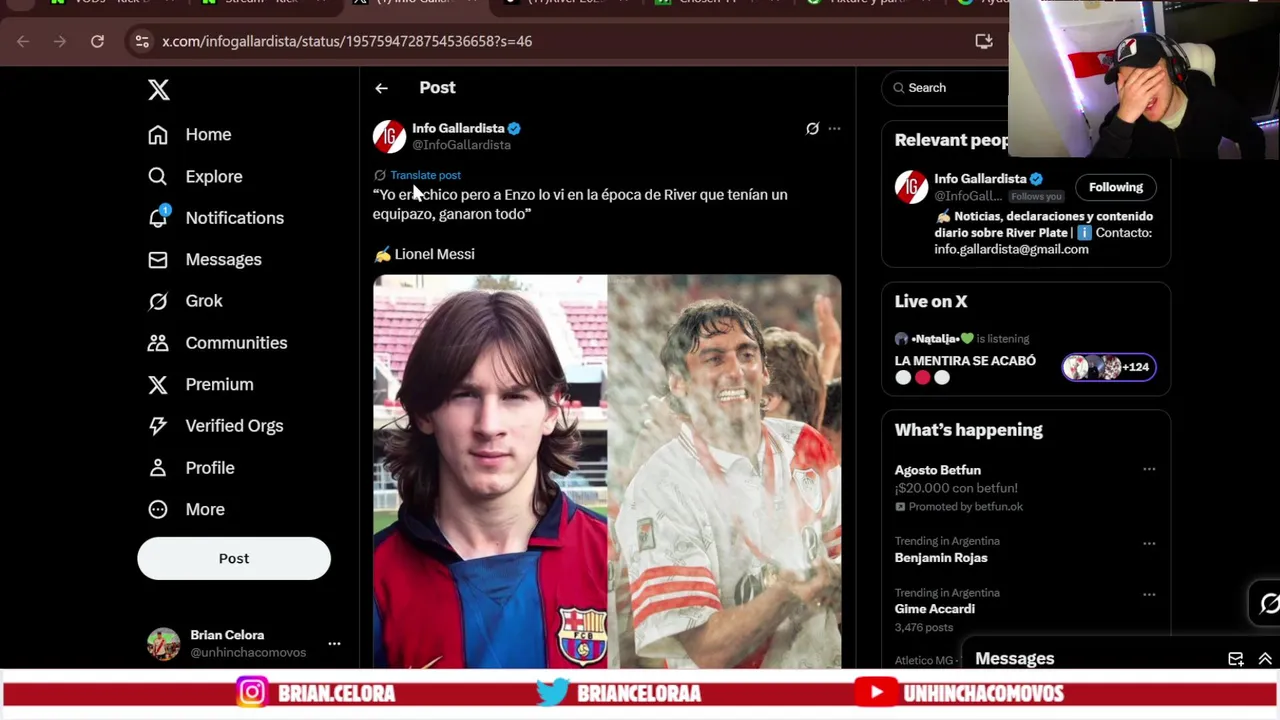Reload the page with the refresh icon
The height and width of the screenshot is (720, 1280).
97,41
